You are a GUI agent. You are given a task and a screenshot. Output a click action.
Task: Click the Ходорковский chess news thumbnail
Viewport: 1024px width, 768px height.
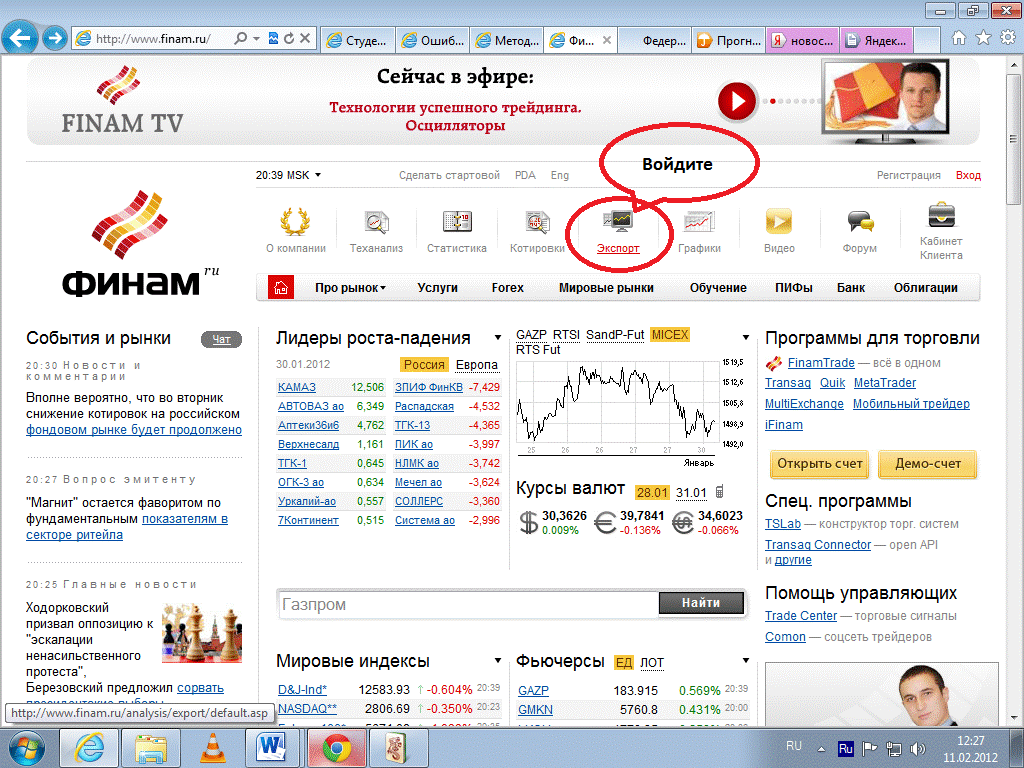point(202,633)
